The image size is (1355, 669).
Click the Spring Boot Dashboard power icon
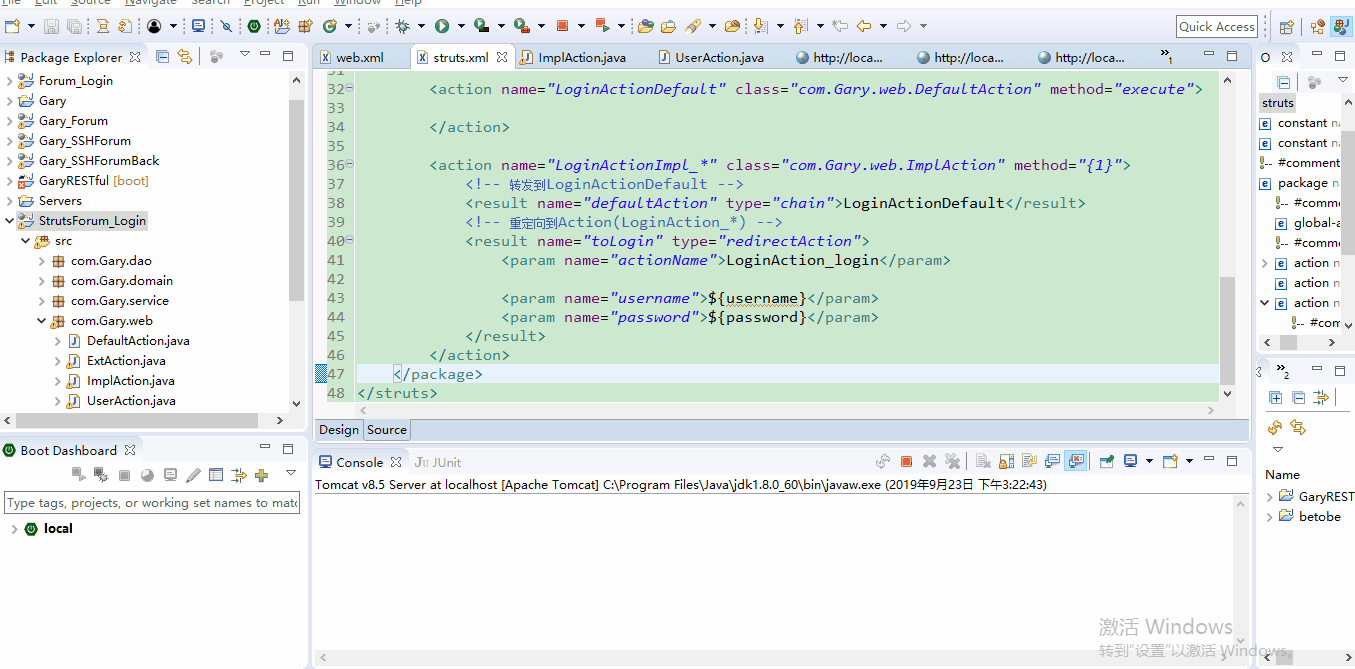[254, 26]
